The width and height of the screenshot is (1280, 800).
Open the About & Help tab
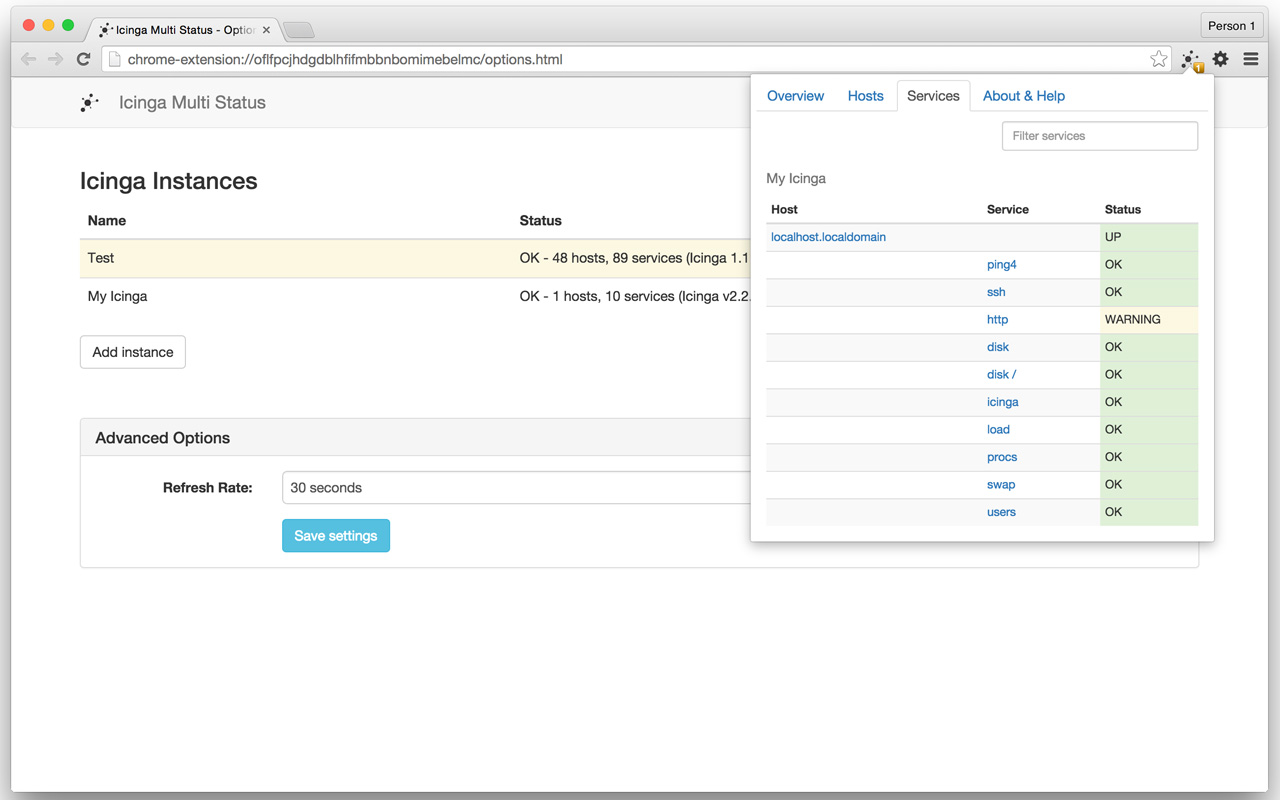tap(1023, 95)
